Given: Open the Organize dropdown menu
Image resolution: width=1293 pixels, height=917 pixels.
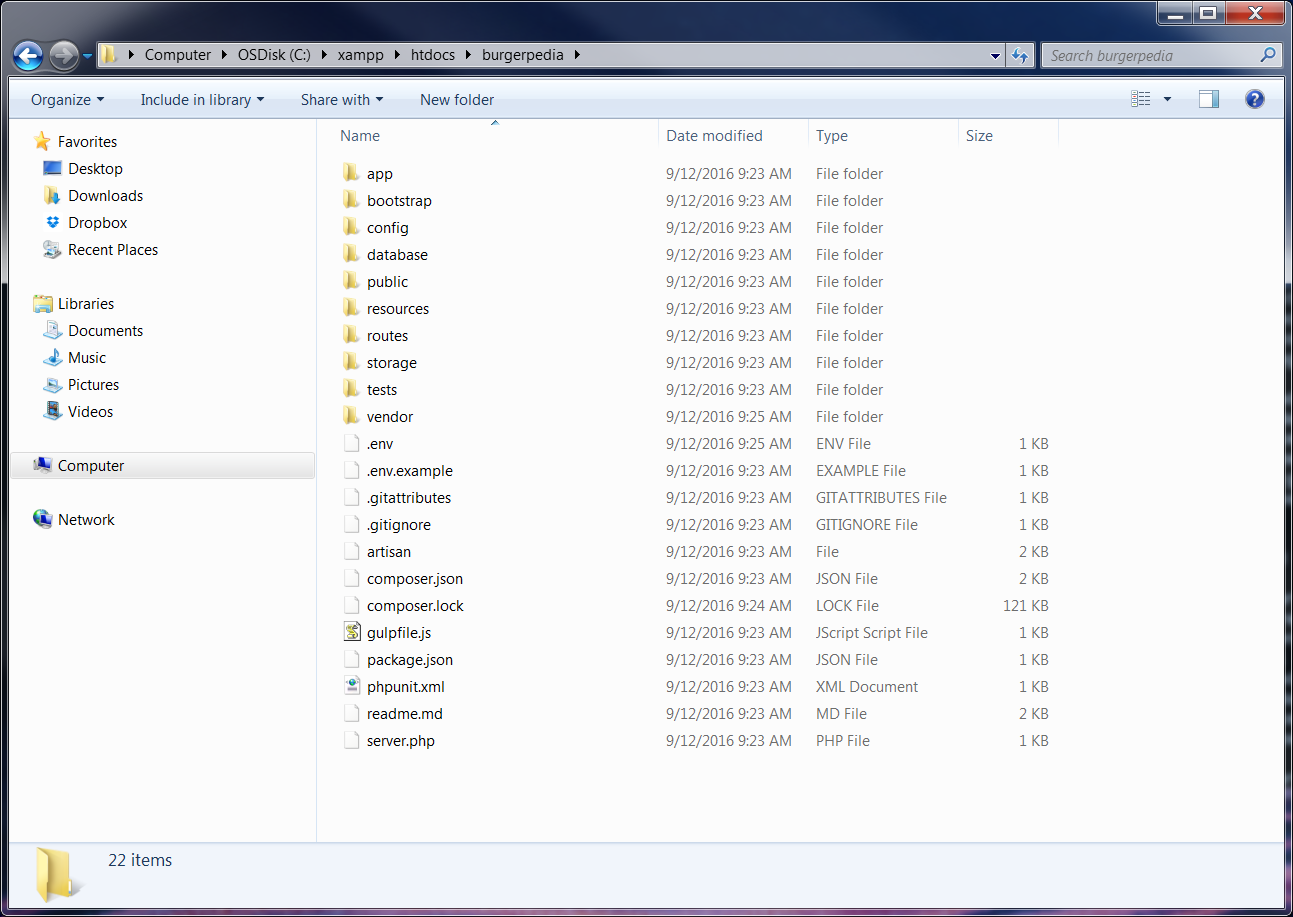Looking at the screenshot, I should click(67, 99).
